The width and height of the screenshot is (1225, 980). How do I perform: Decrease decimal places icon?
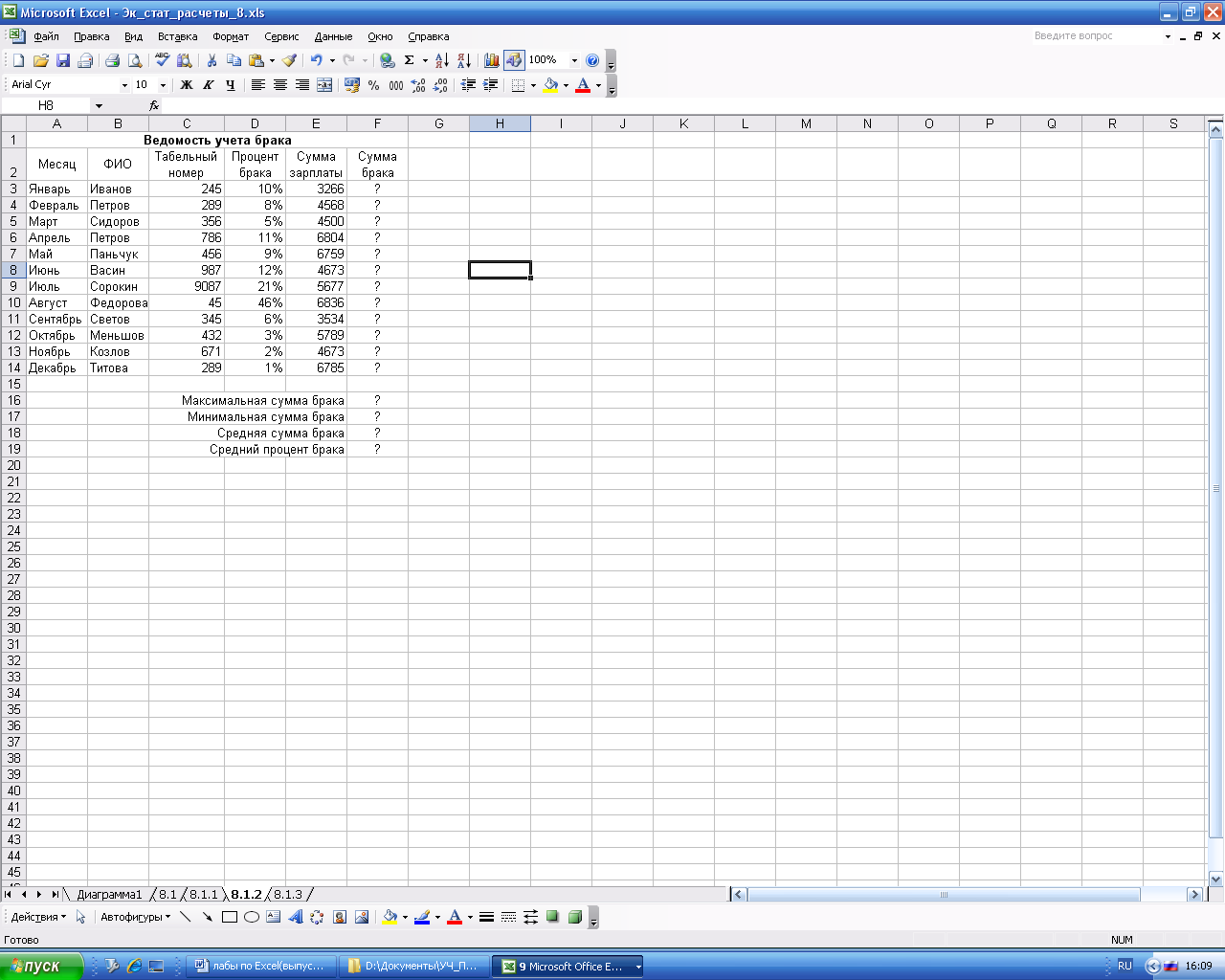pos(440,85)
